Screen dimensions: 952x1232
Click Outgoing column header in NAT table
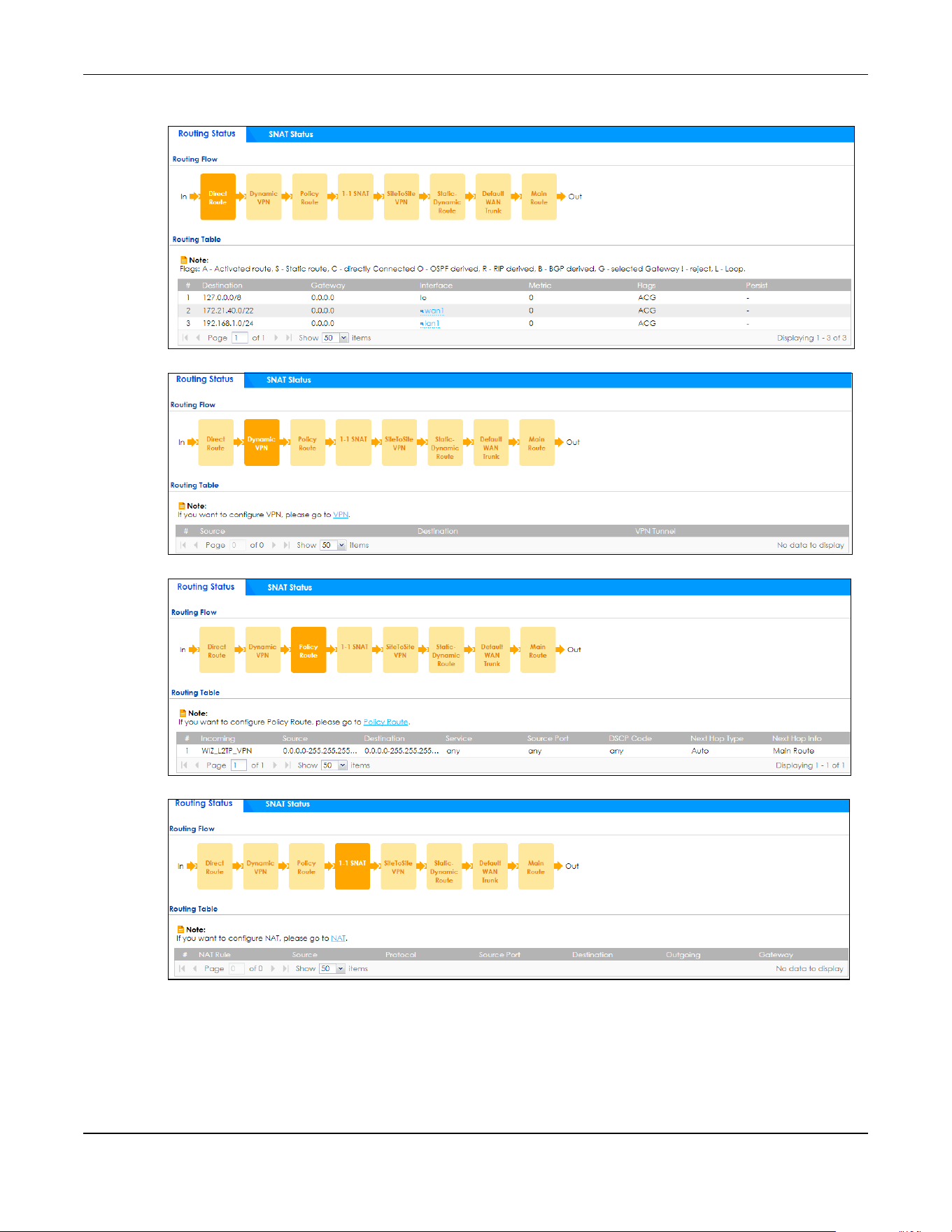(x=683, y=955)
